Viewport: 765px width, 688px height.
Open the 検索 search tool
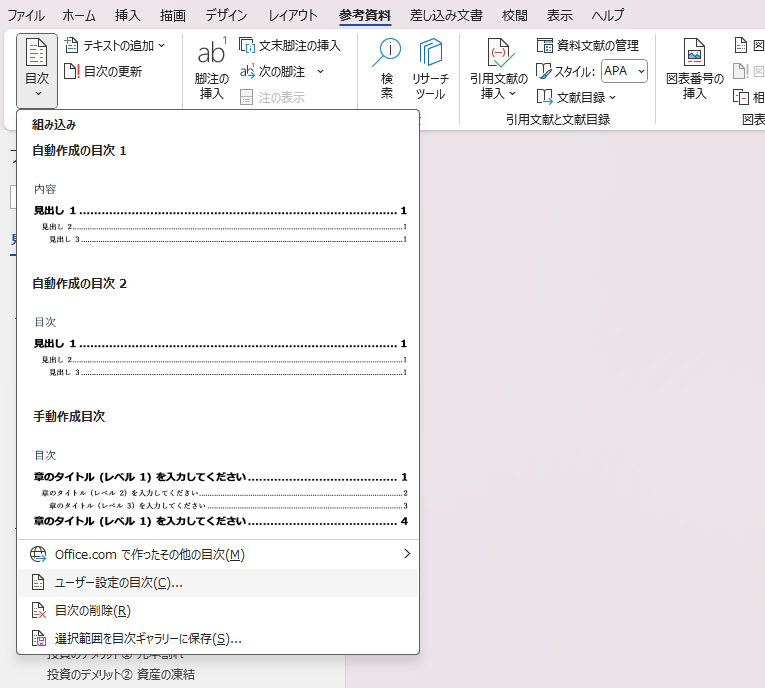[x=387, y=70]
